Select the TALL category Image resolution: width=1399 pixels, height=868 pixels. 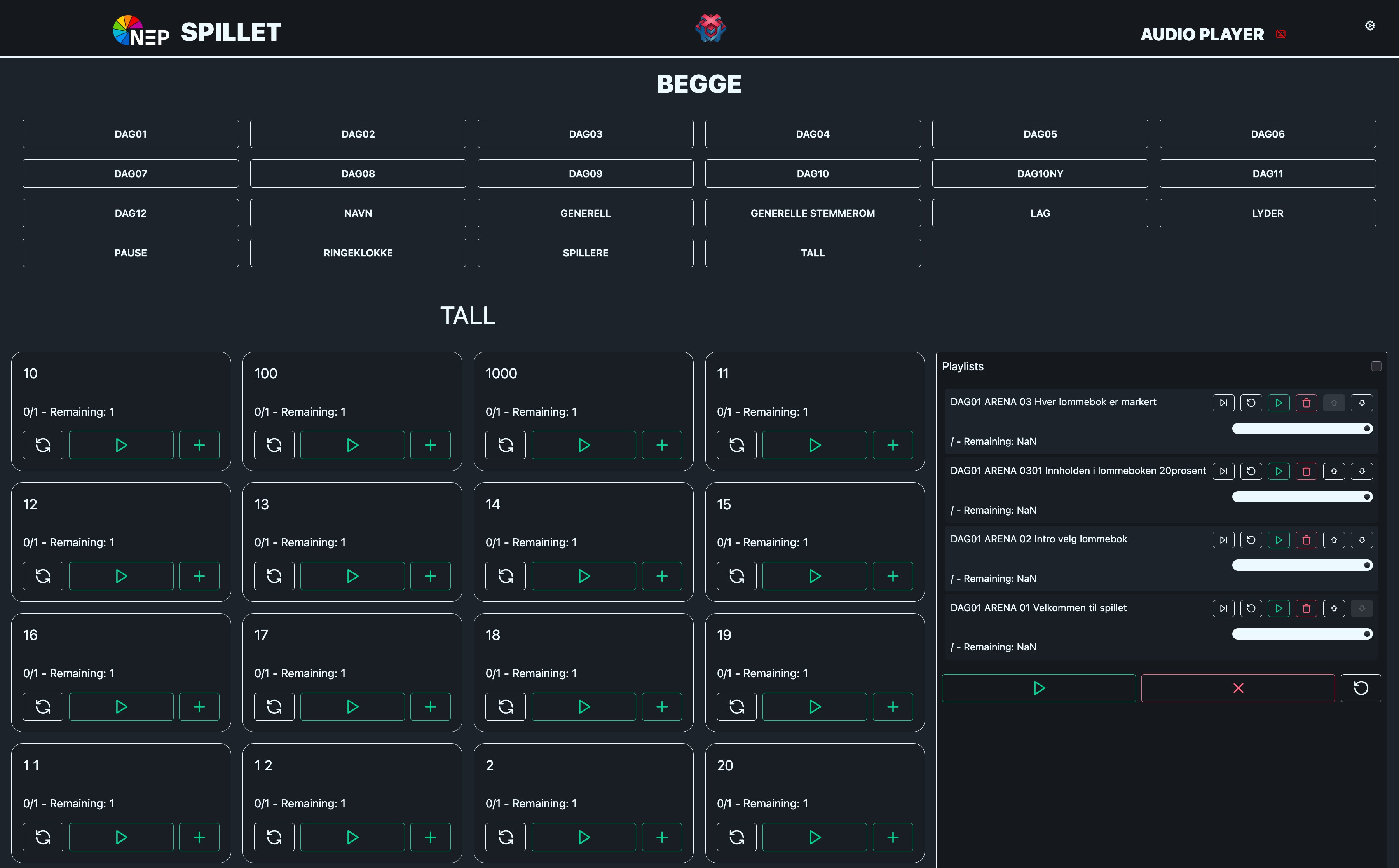[812, 253]
